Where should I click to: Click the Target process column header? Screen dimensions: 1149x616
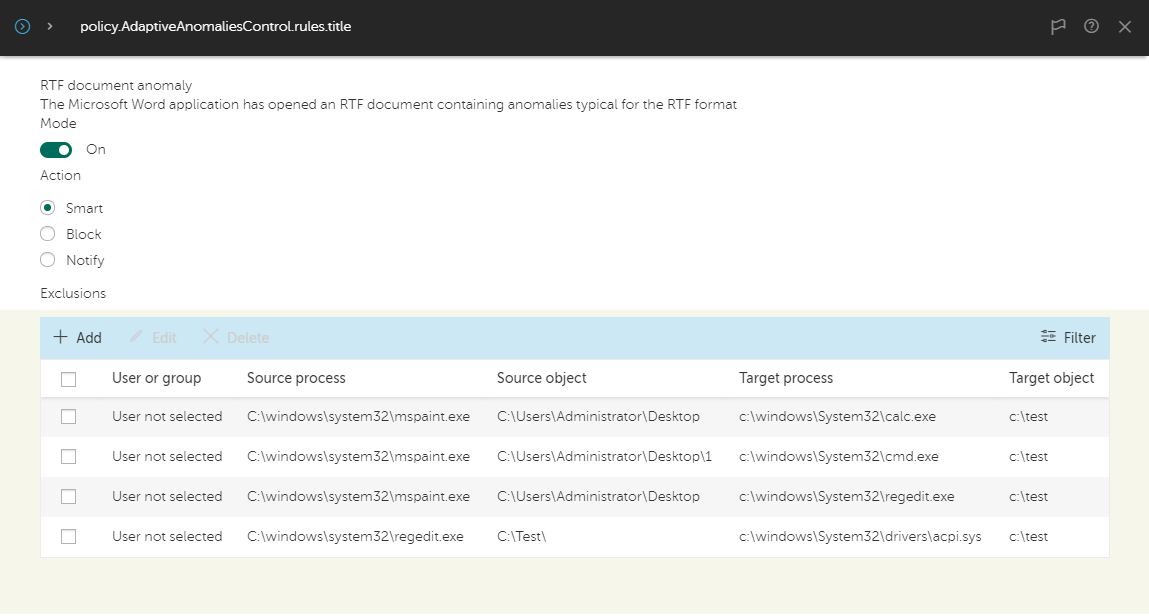coord(785,378)
